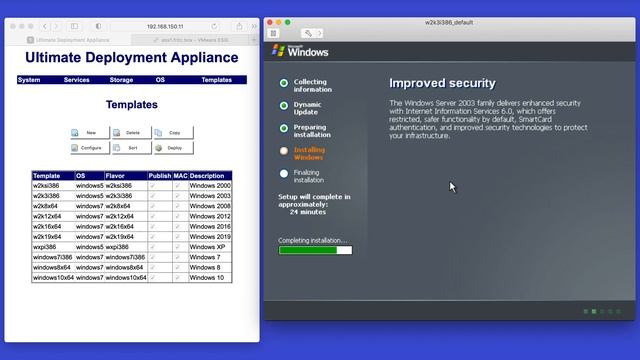The height and width of the screenshot is (360, 640).
Task: Select the w2k8x64 template name
Action: (x=45, y=206)
